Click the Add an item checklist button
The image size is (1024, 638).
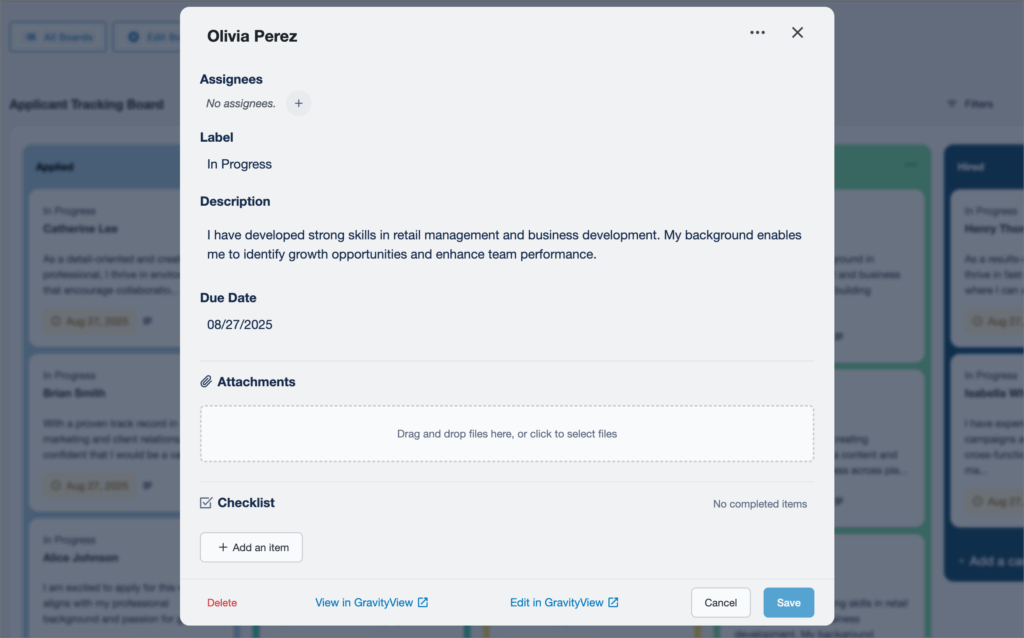tap(251, 547)
